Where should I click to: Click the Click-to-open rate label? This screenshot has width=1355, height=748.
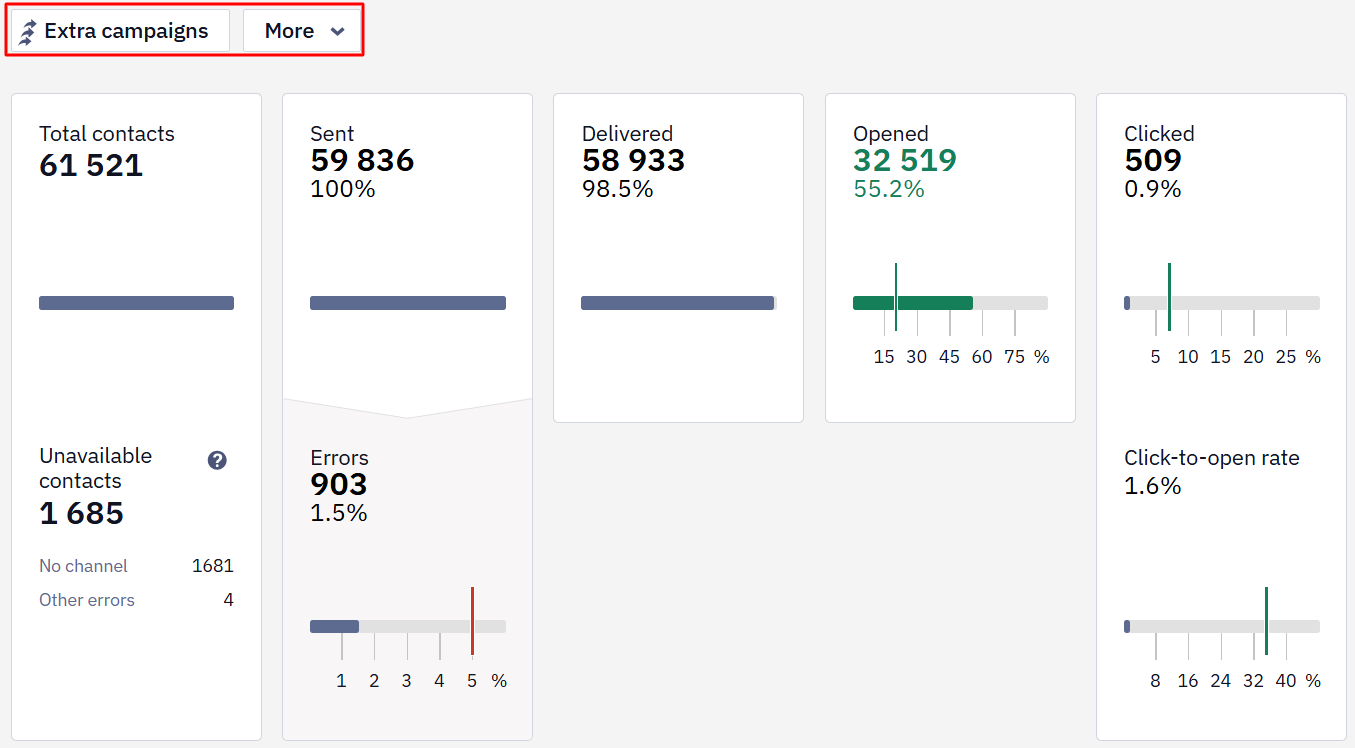1212,458
